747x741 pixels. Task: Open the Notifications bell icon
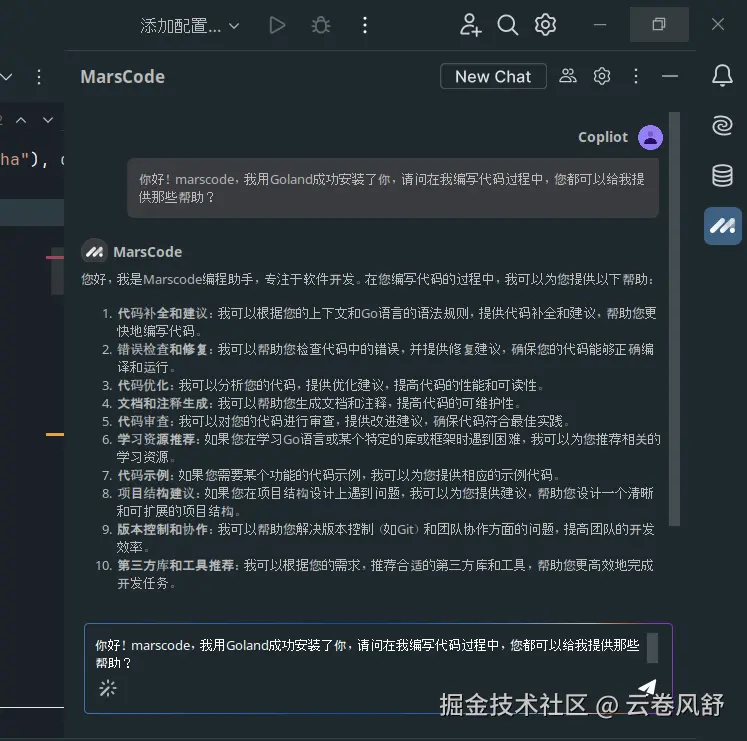pos(722,75)
